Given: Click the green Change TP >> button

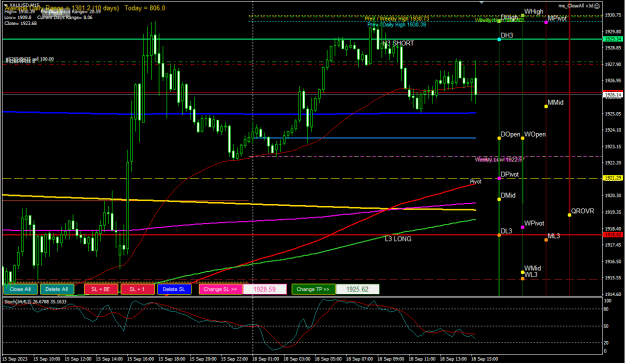Looking at the screenshot, I should click(313, 289).
